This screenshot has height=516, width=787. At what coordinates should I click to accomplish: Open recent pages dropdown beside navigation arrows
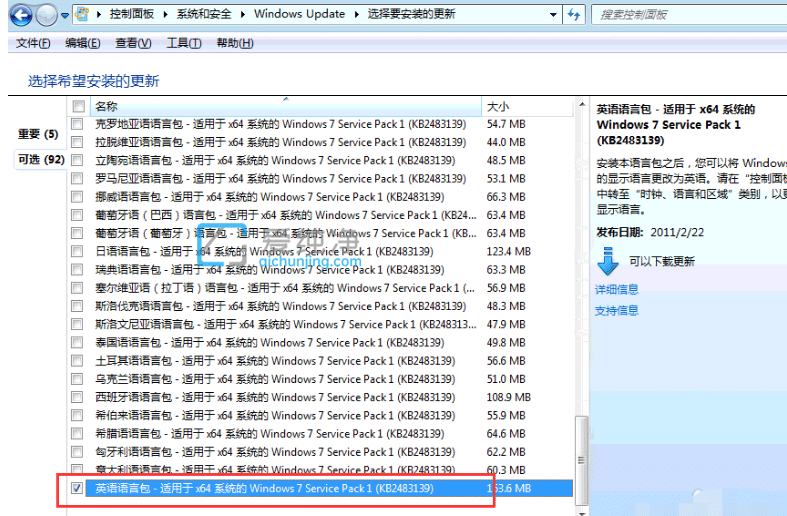[65, 16]
